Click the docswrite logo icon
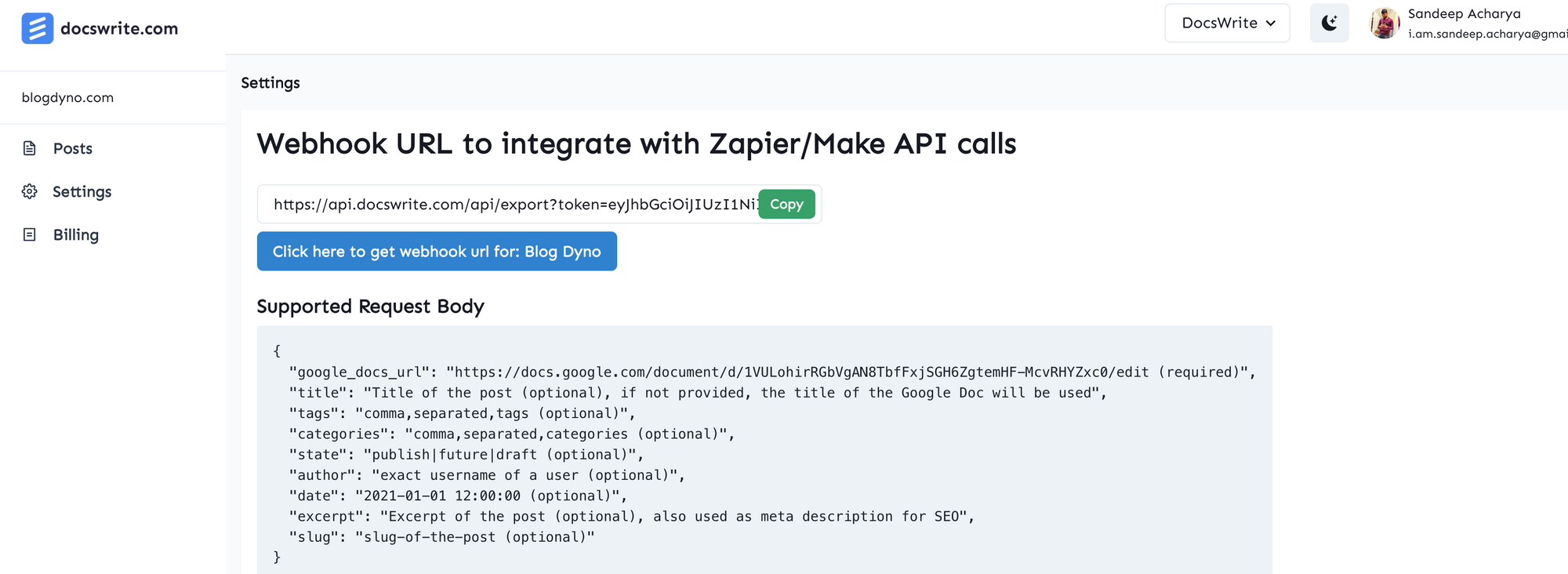The image size is (1568, 574). click(x=37, y=28)
